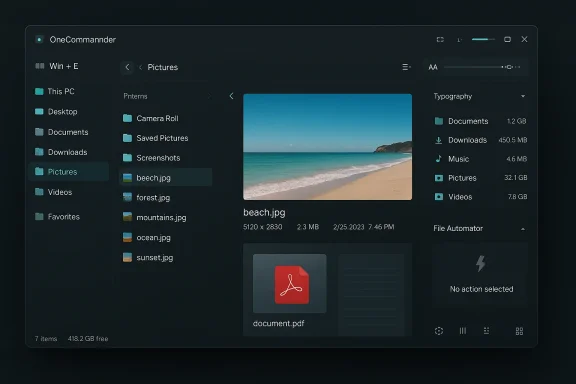576x384 pixels.
Task: Click the mountains.jpg thumbnail icon
Action: (127, 217)
